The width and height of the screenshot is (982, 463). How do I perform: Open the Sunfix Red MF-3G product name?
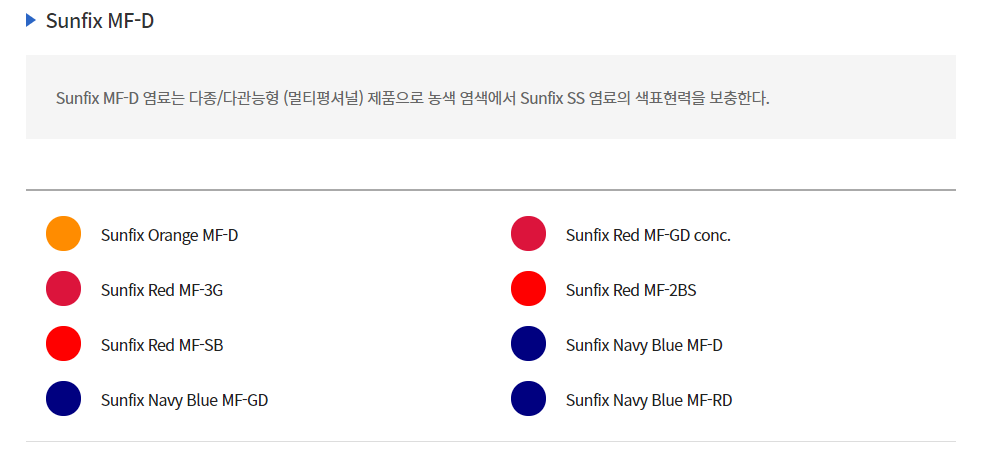pos(162,291)
